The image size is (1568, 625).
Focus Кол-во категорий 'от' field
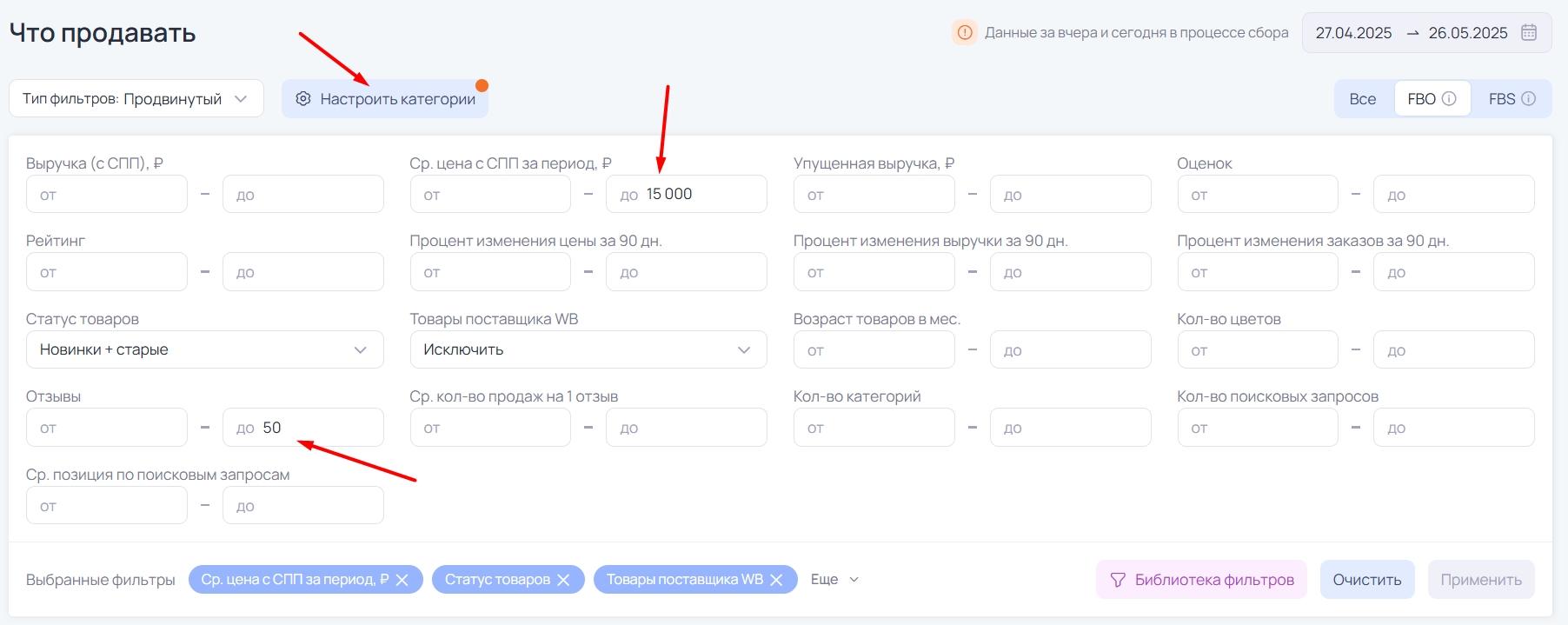(874, 428)
